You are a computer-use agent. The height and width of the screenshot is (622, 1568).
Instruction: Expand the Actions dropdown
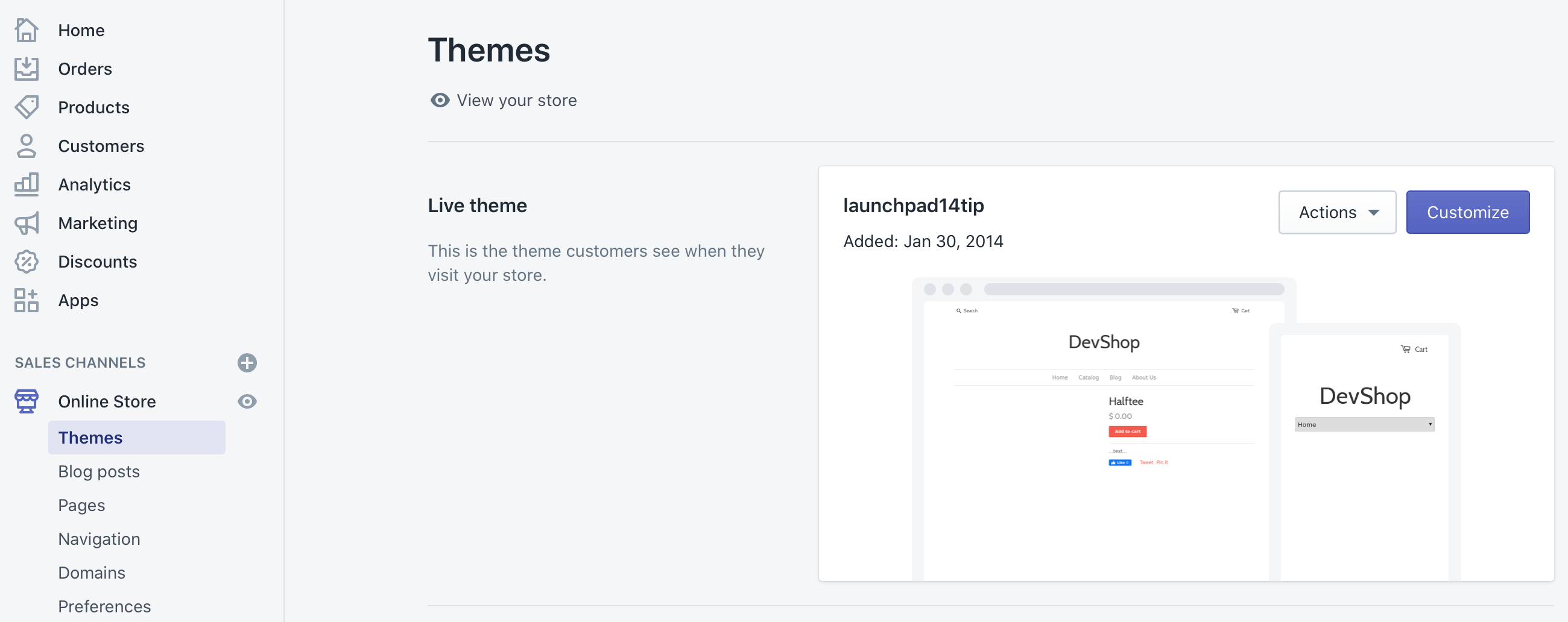1336,212
